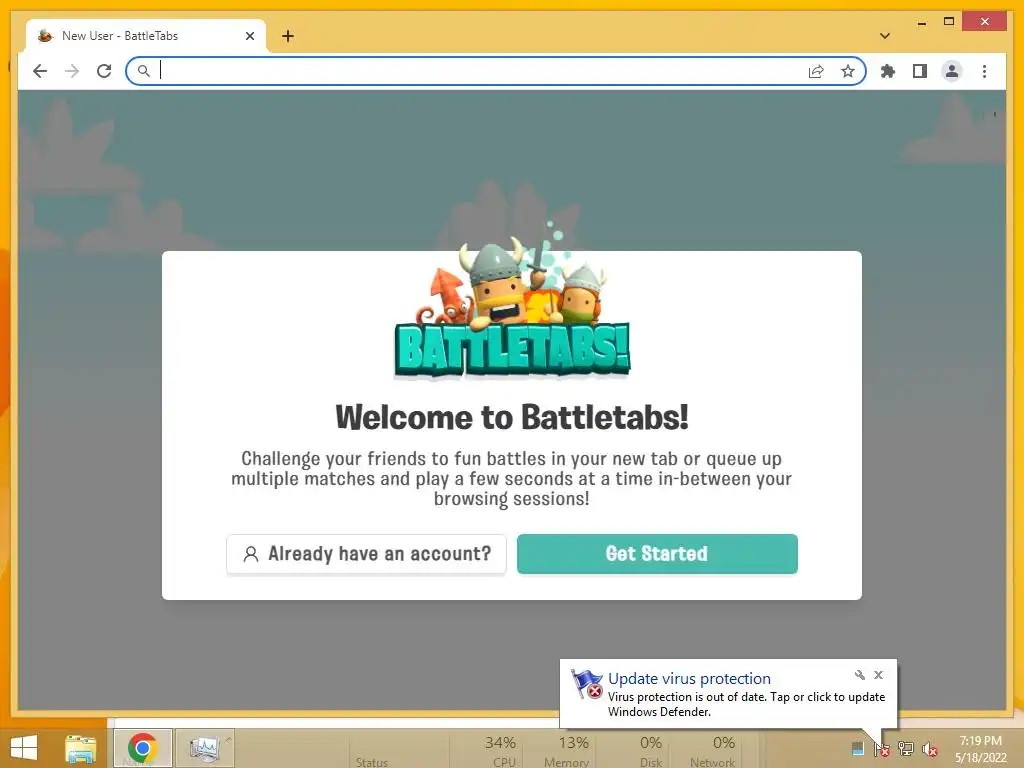
Task: Open the Windows Start menu
Action: pos(24,748)
